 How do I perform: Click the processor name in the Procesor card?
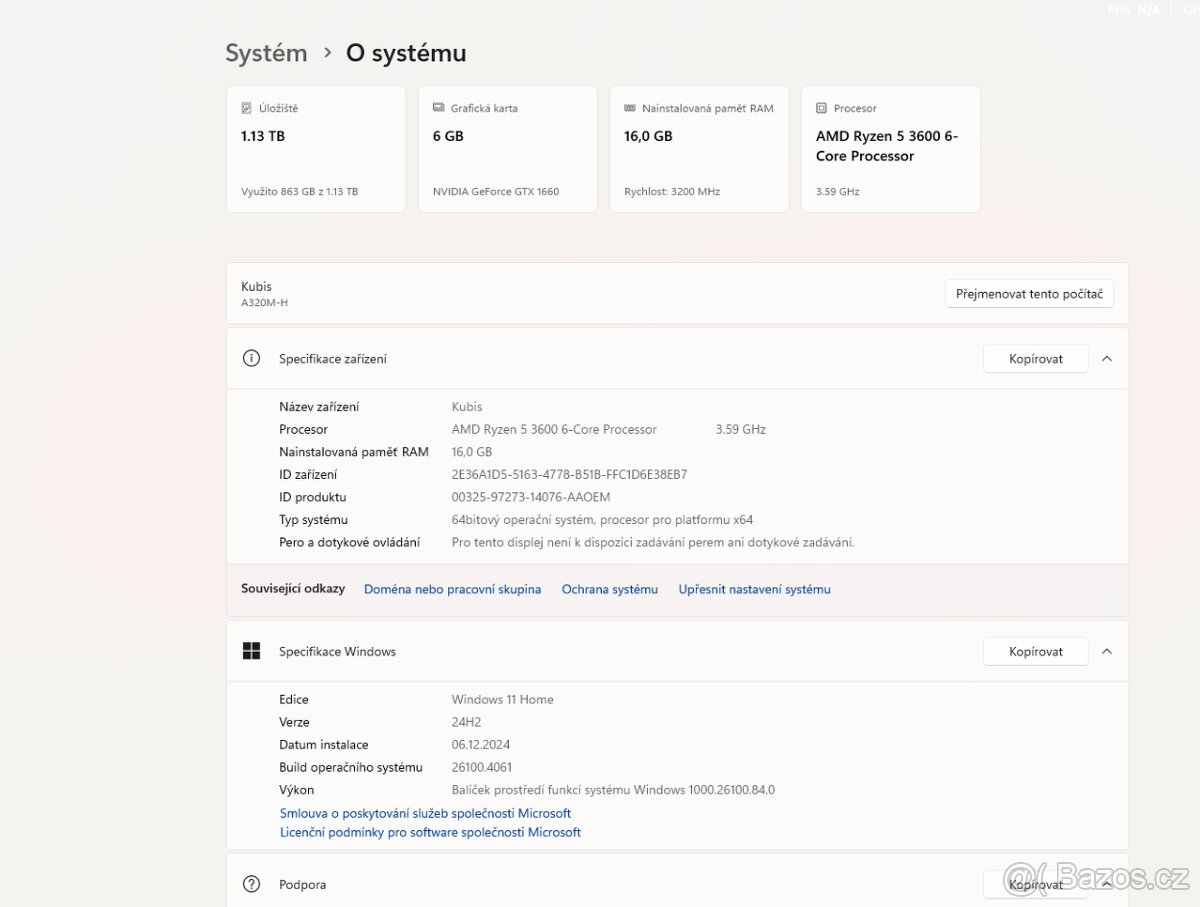pyautogui.click(x=887, y=146)
